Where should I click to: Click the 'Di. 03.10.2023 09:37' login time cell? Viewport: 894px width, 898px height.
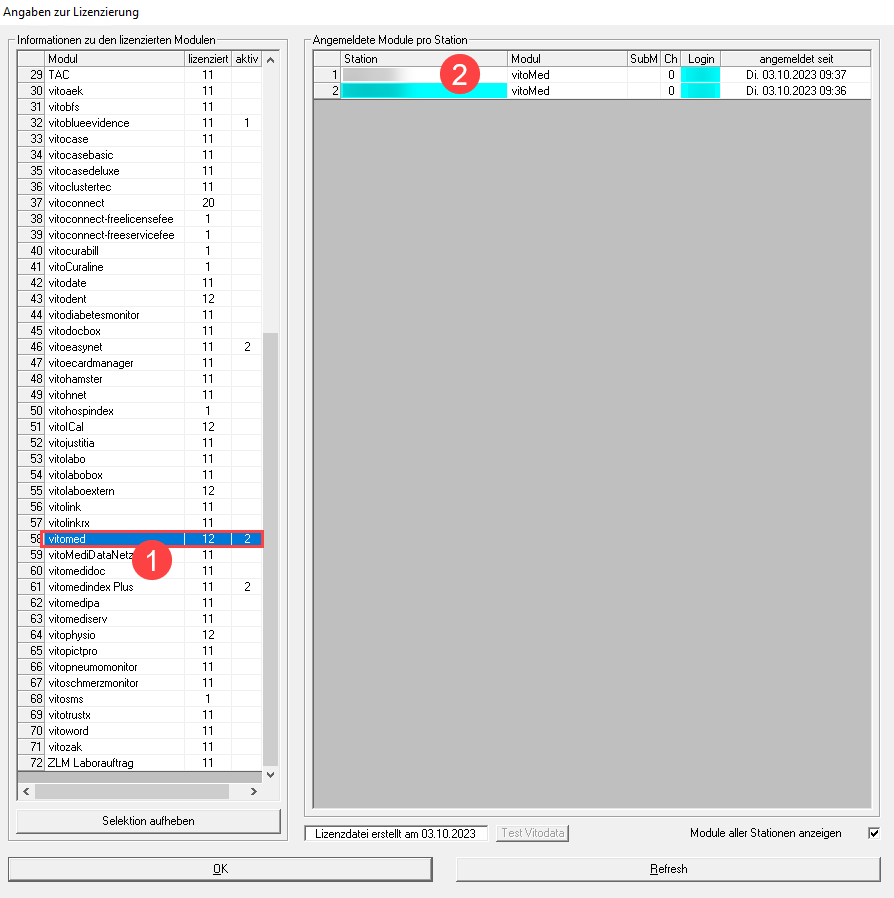point(795,75)
